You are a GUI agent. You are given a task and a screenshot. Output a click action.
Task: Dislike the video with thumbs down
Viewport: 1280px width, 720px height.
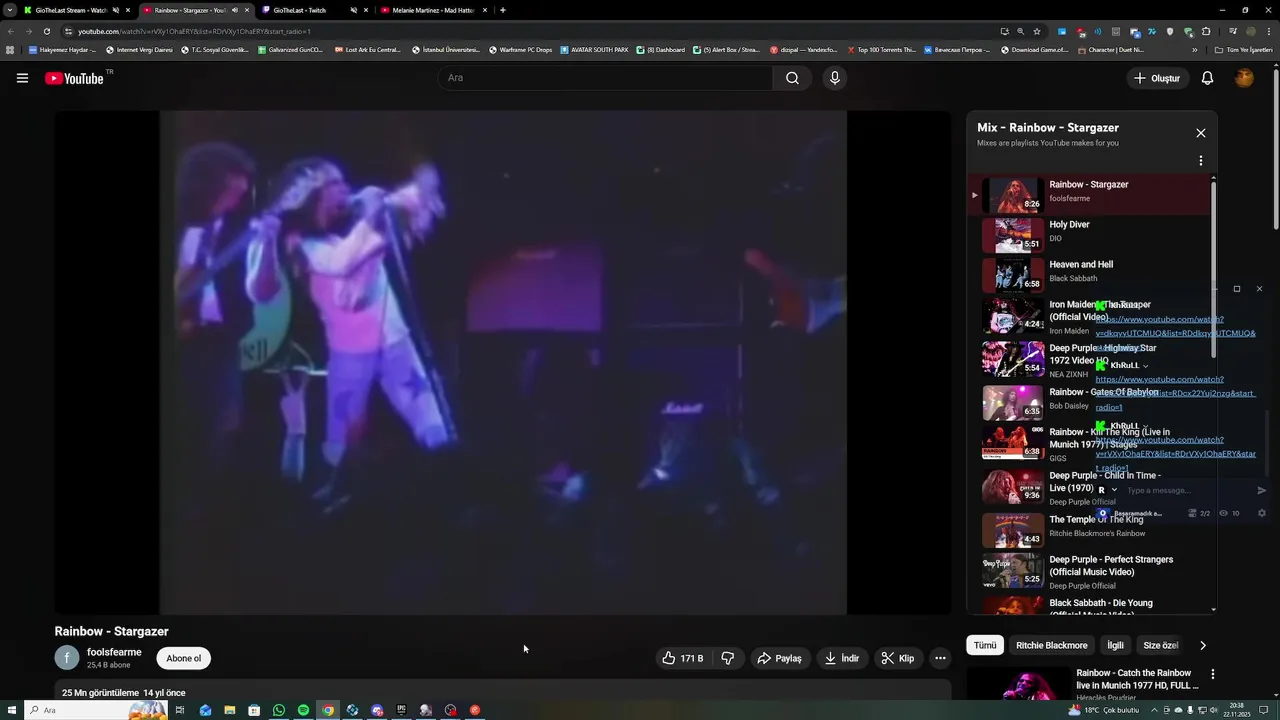(x=728, y=658)
